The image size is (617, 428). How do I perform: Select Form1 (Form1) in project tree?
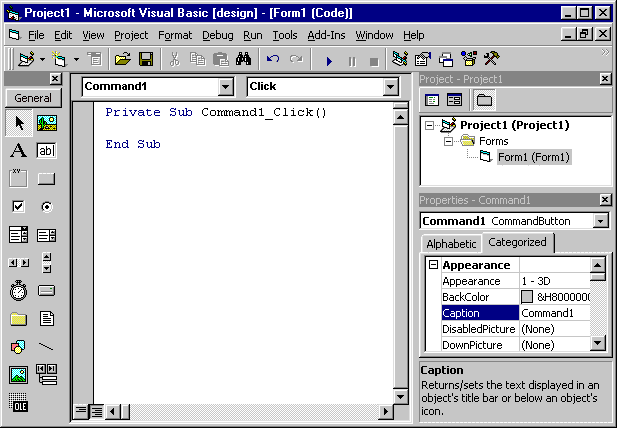533,157
